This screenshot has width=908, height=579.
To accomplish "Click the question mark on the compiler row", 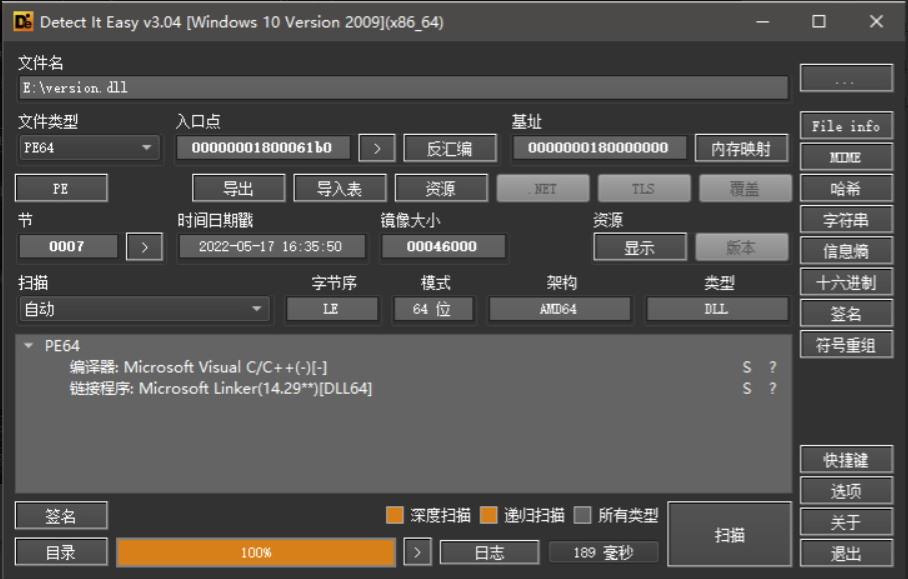I will 772,368.
